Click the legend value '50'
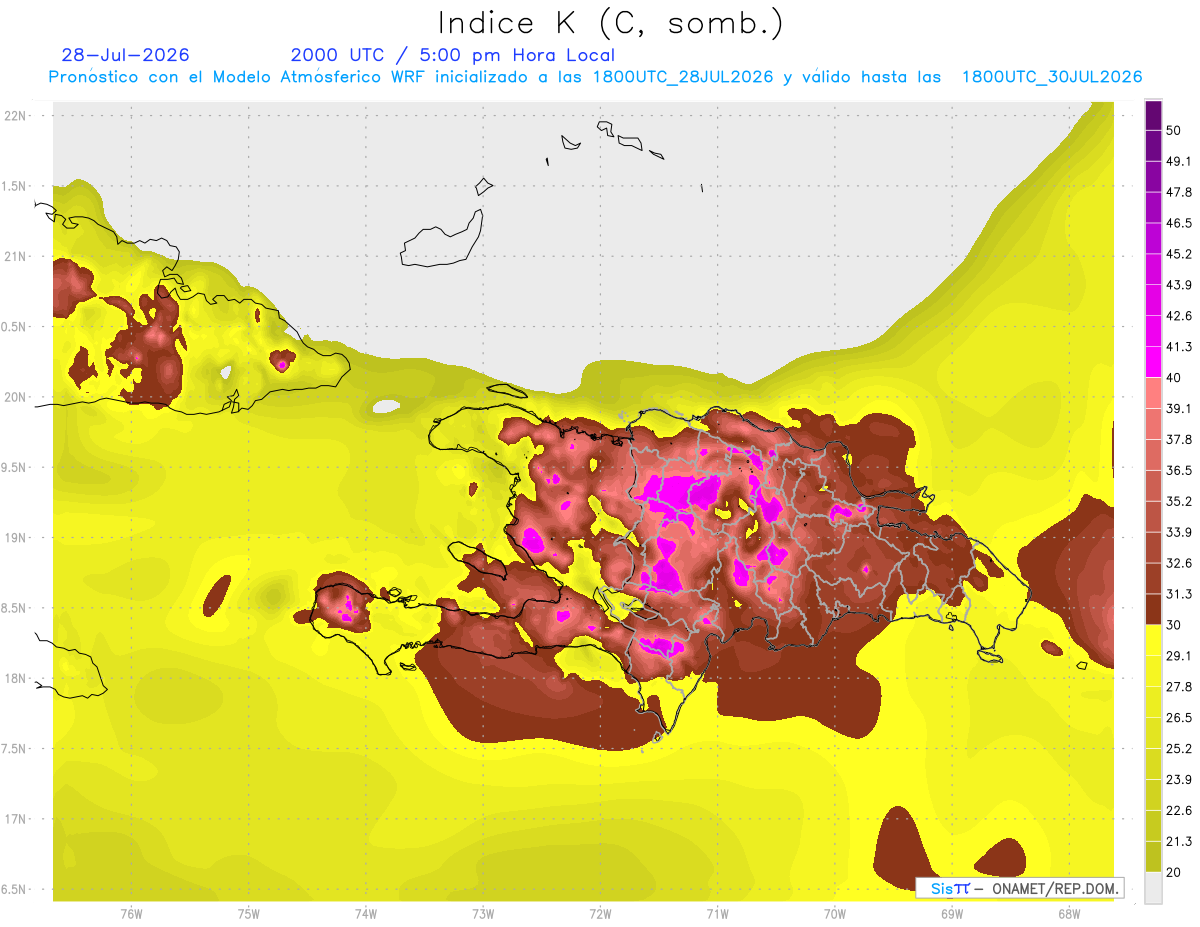Viewport: 1200px width, 927px height. click(1174, 131)
